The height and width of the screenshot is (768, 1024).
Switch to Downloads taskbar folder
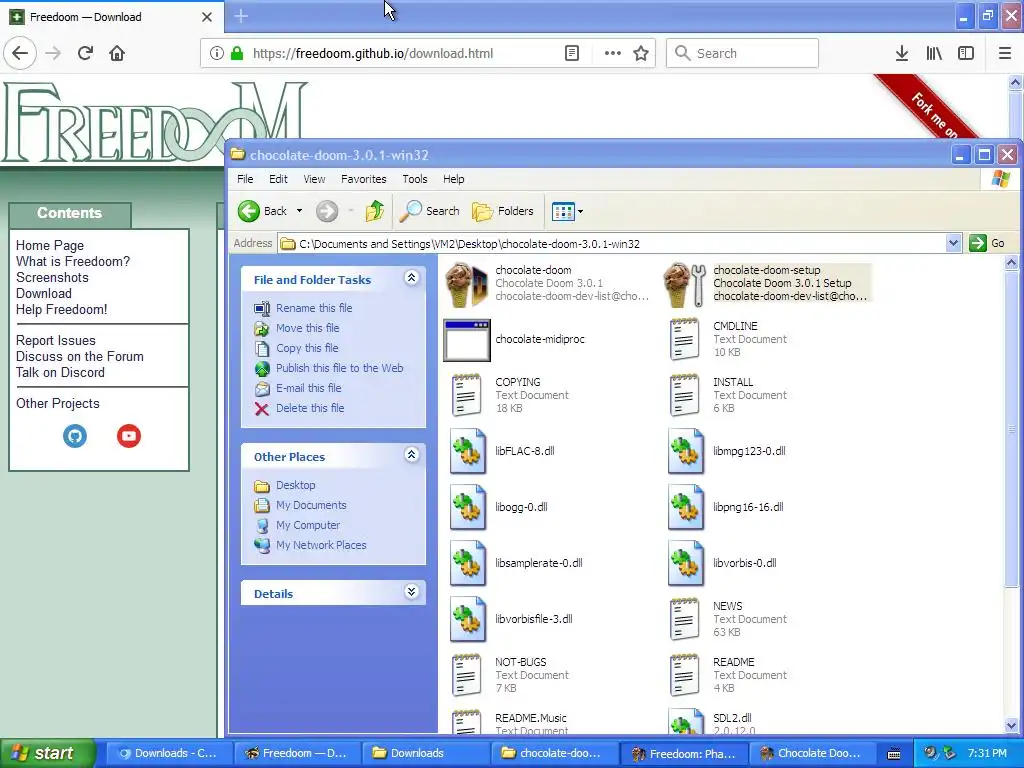pyautogui.click(x=424, y=754)
